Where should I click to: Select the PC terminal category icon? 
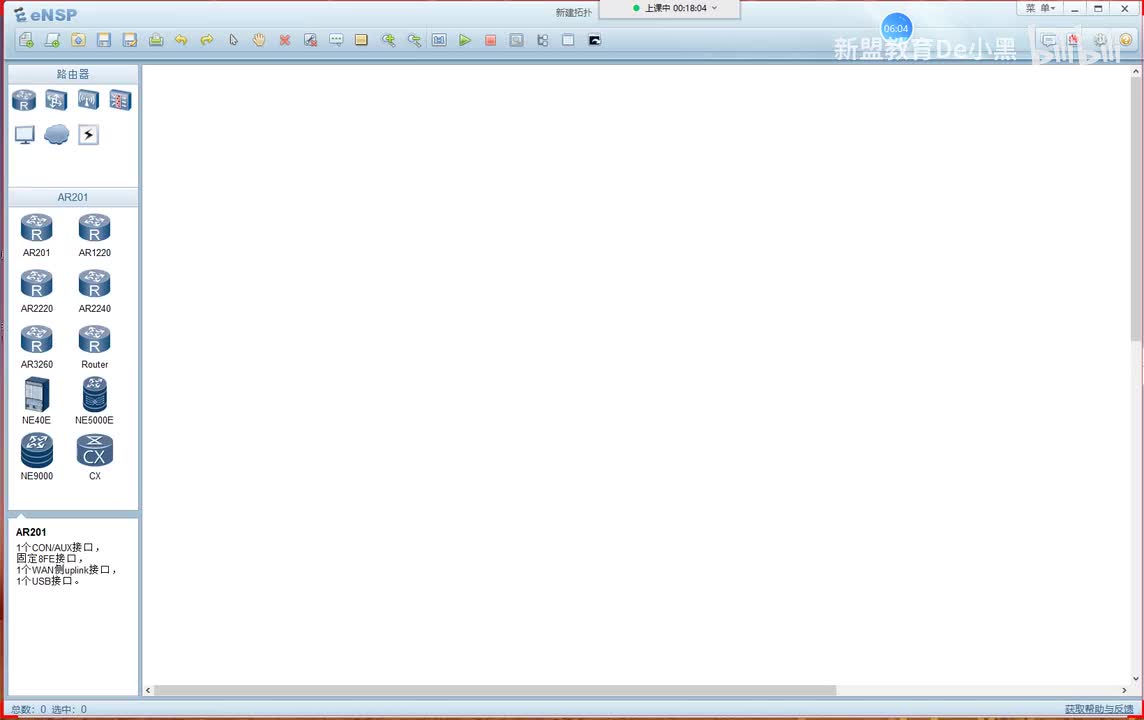(24, 135)
